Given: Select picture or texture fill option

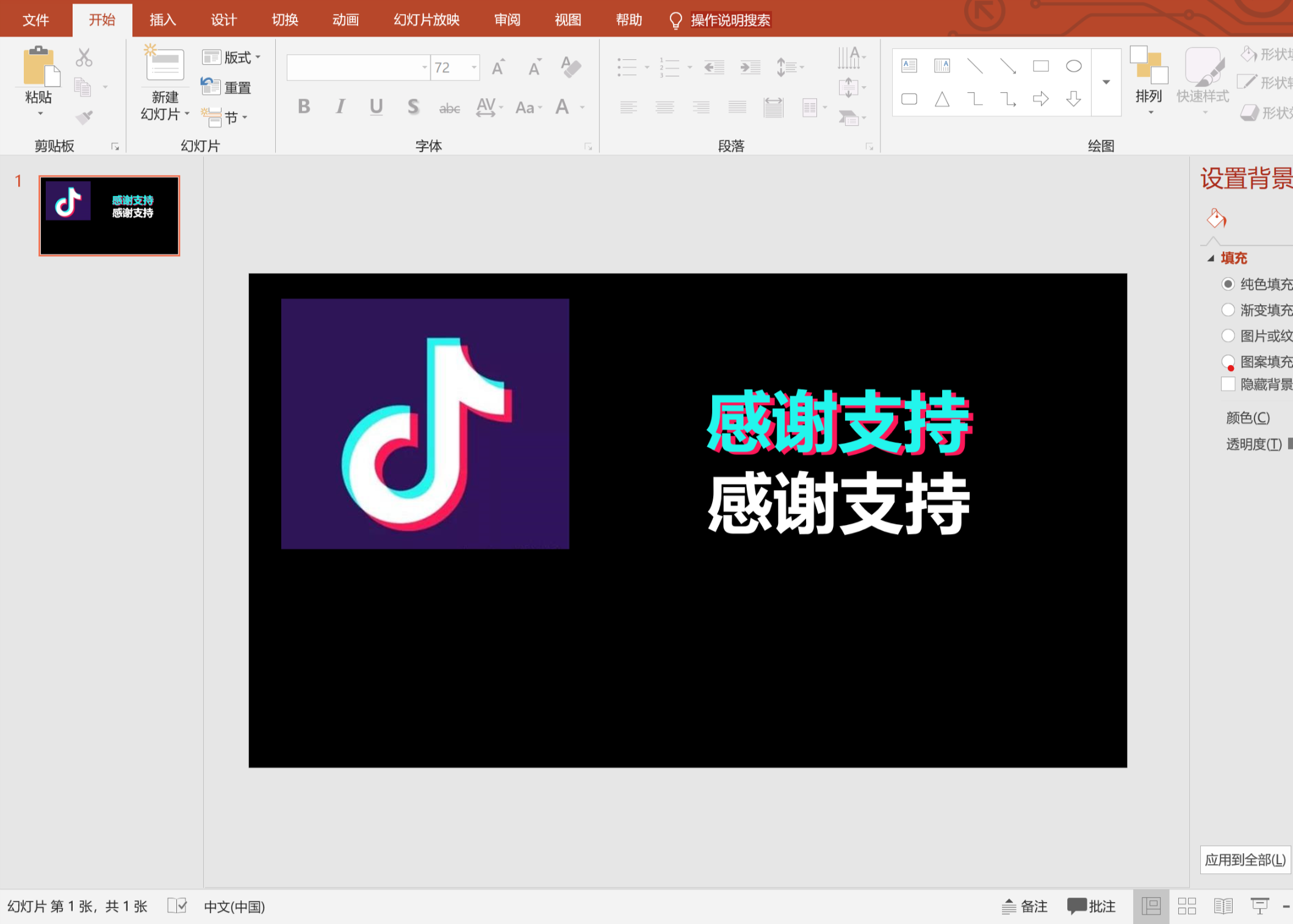Looking at the screenshot, I should [1228, 335].
